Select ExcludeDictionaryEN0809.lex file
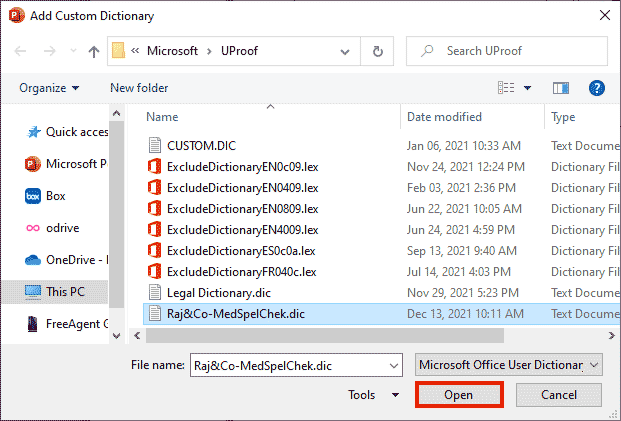Viewport: 621px width, 421px height. (x=242, y=209)
